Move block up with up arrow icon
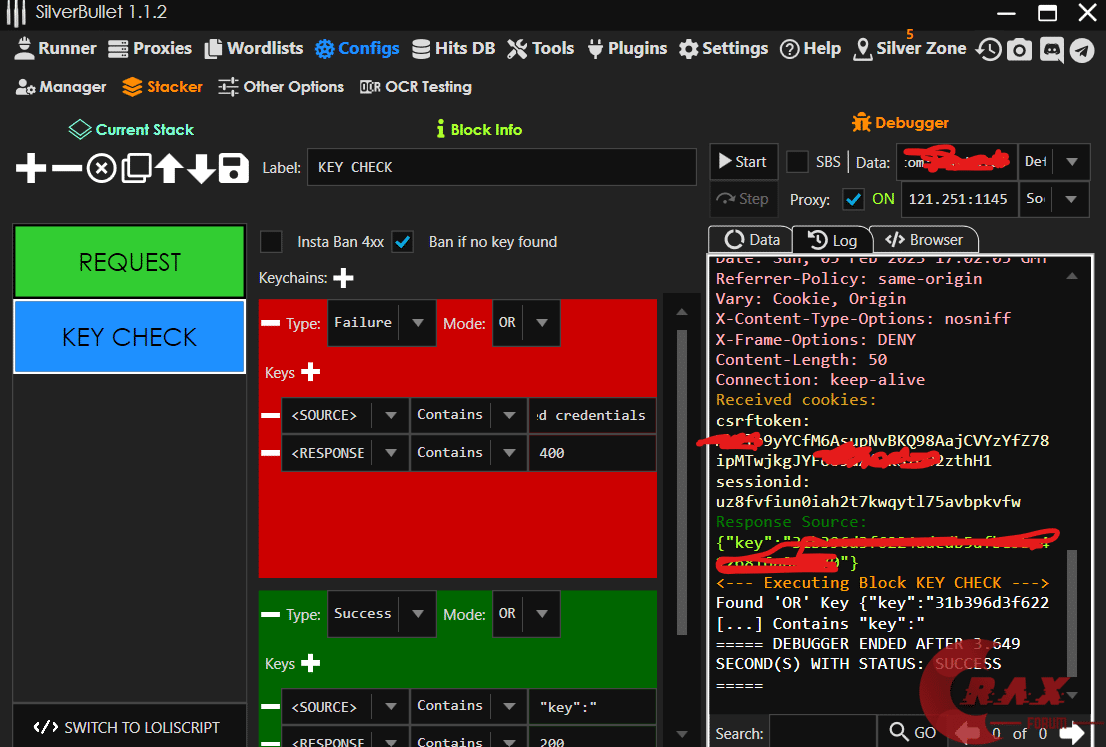The image size is (1106, 747). (x=168, y=168)
